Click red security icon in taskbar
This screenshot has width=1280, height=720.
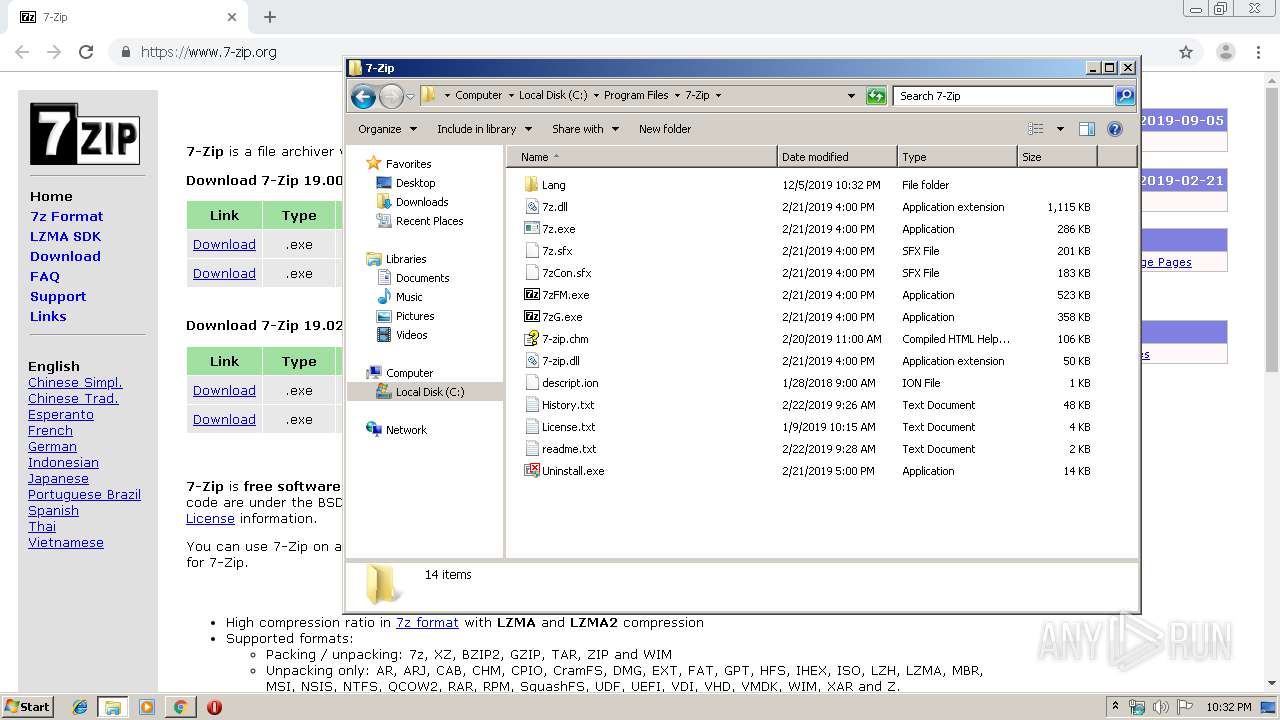(214, 707)
